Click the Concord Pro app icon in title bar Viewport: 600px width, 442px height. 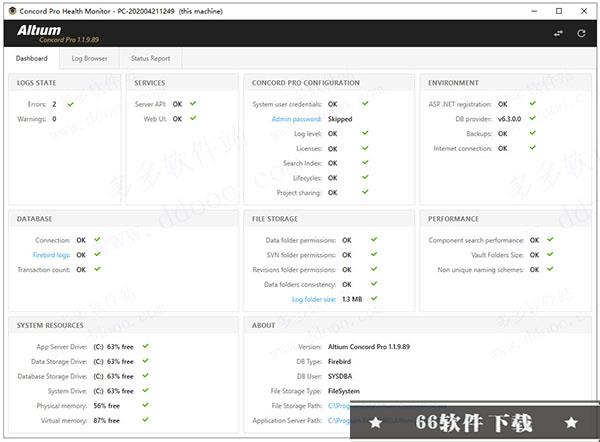point(12,11)
